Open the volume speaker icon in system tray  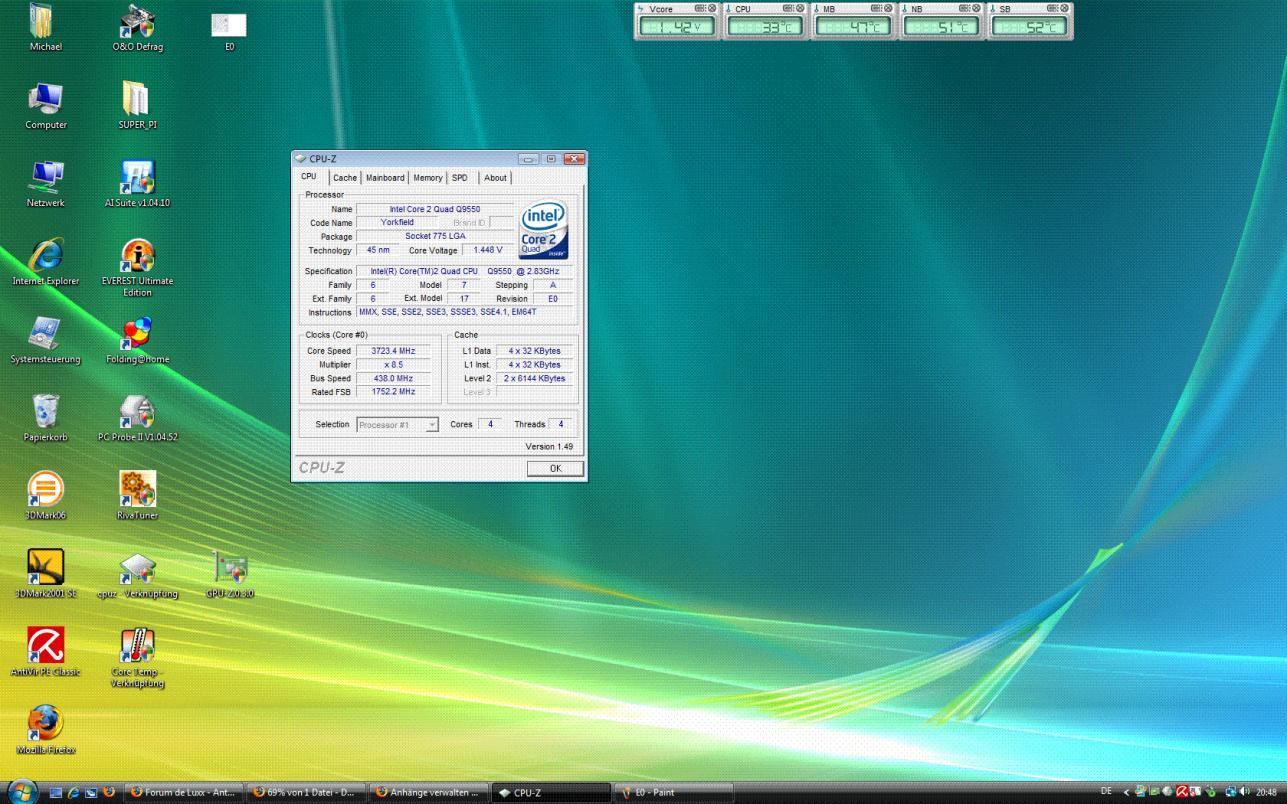(x=1245, y=792)
